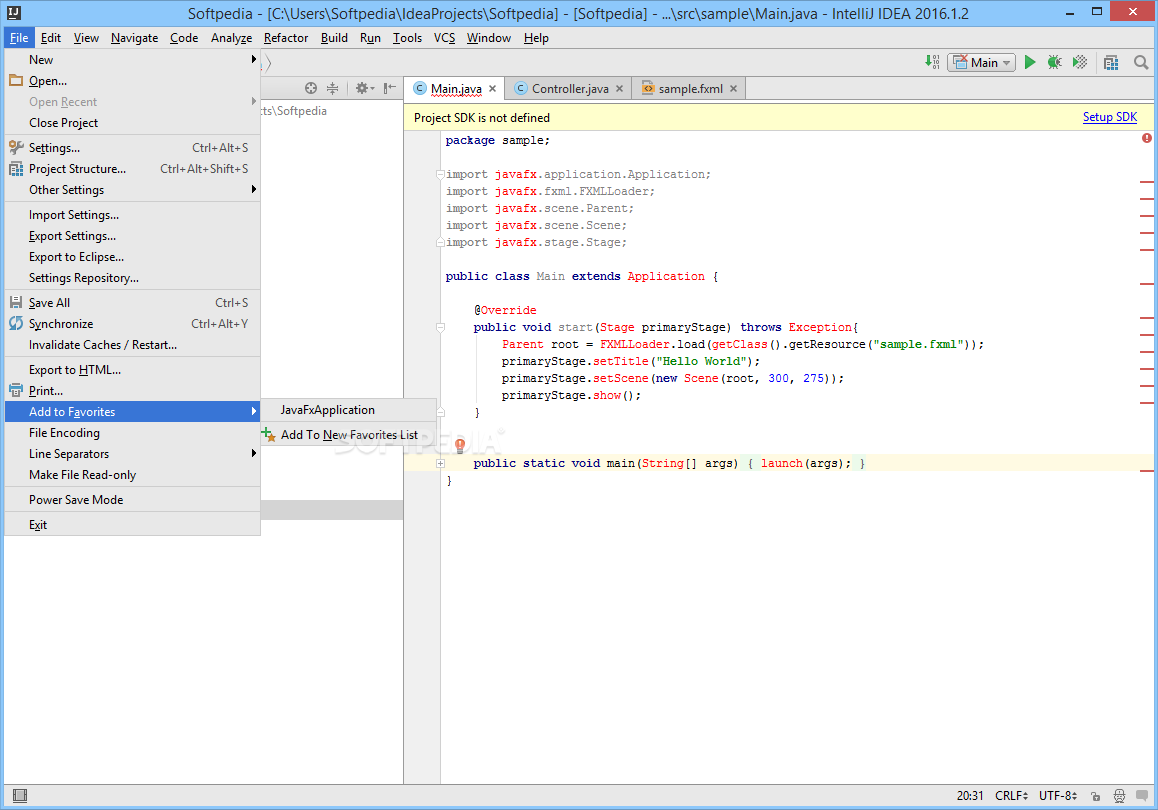Viewport: 1158px width, 810px height.
Task: Change file encoding UTF-8 in status bar
Action: click(1058, 795)
